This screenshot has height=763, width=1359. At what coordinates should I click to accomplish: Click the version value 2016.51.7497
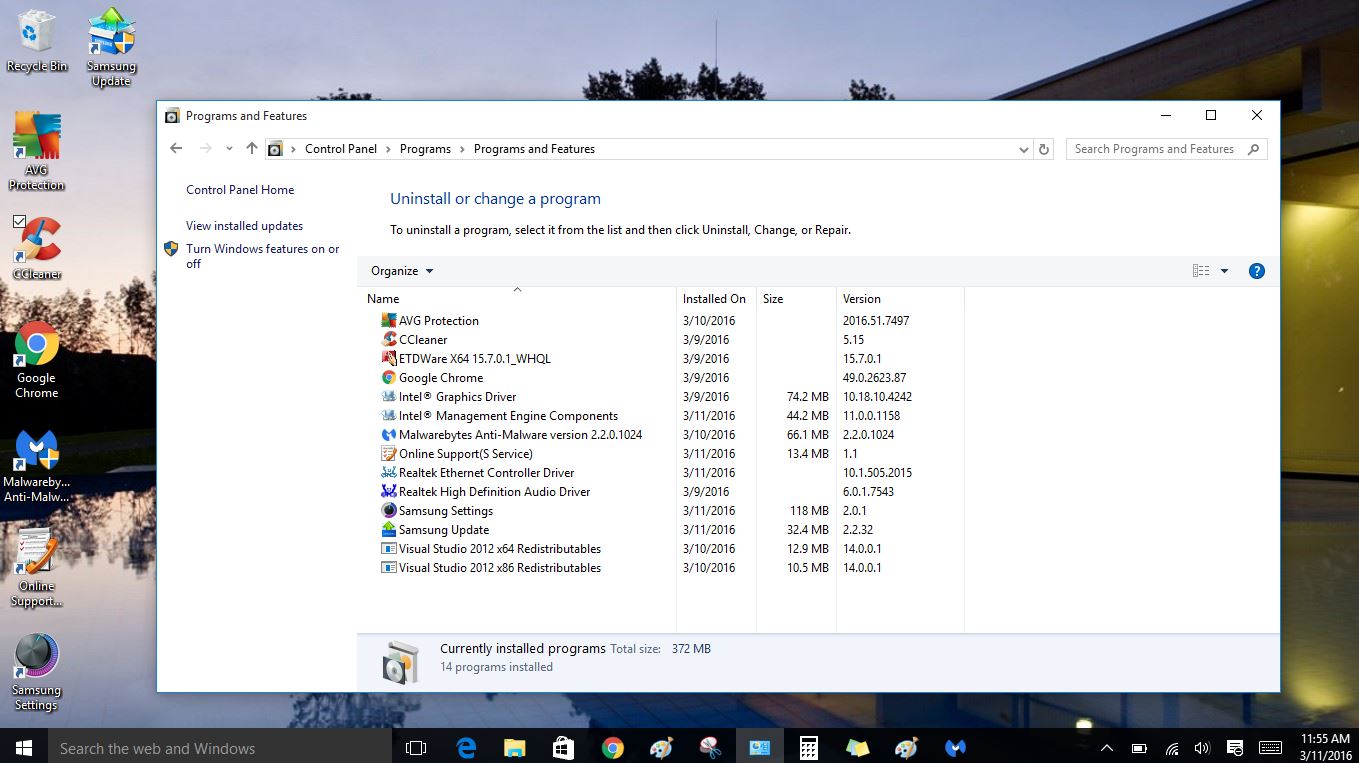[x=876, y=320]
